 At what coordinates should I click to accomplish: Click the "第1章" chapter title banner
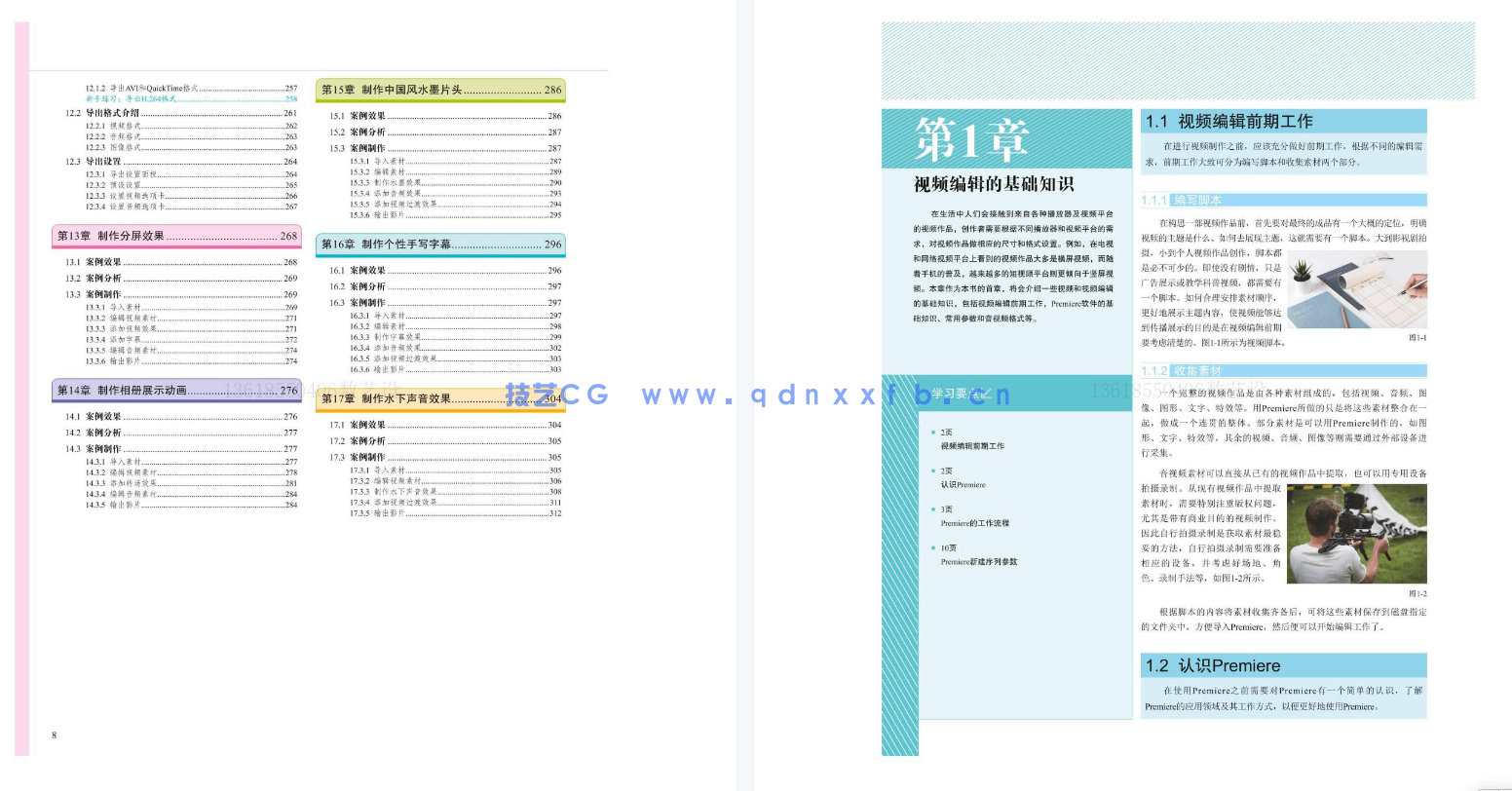click(970, 139)
